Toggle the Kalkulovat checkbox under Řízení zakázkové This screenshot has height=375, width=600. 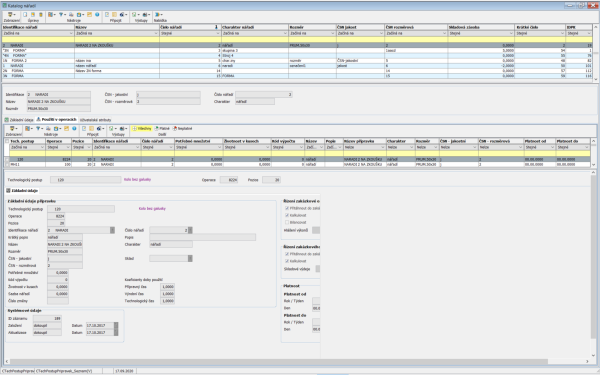pyautogui.click(x=287, y=215)
